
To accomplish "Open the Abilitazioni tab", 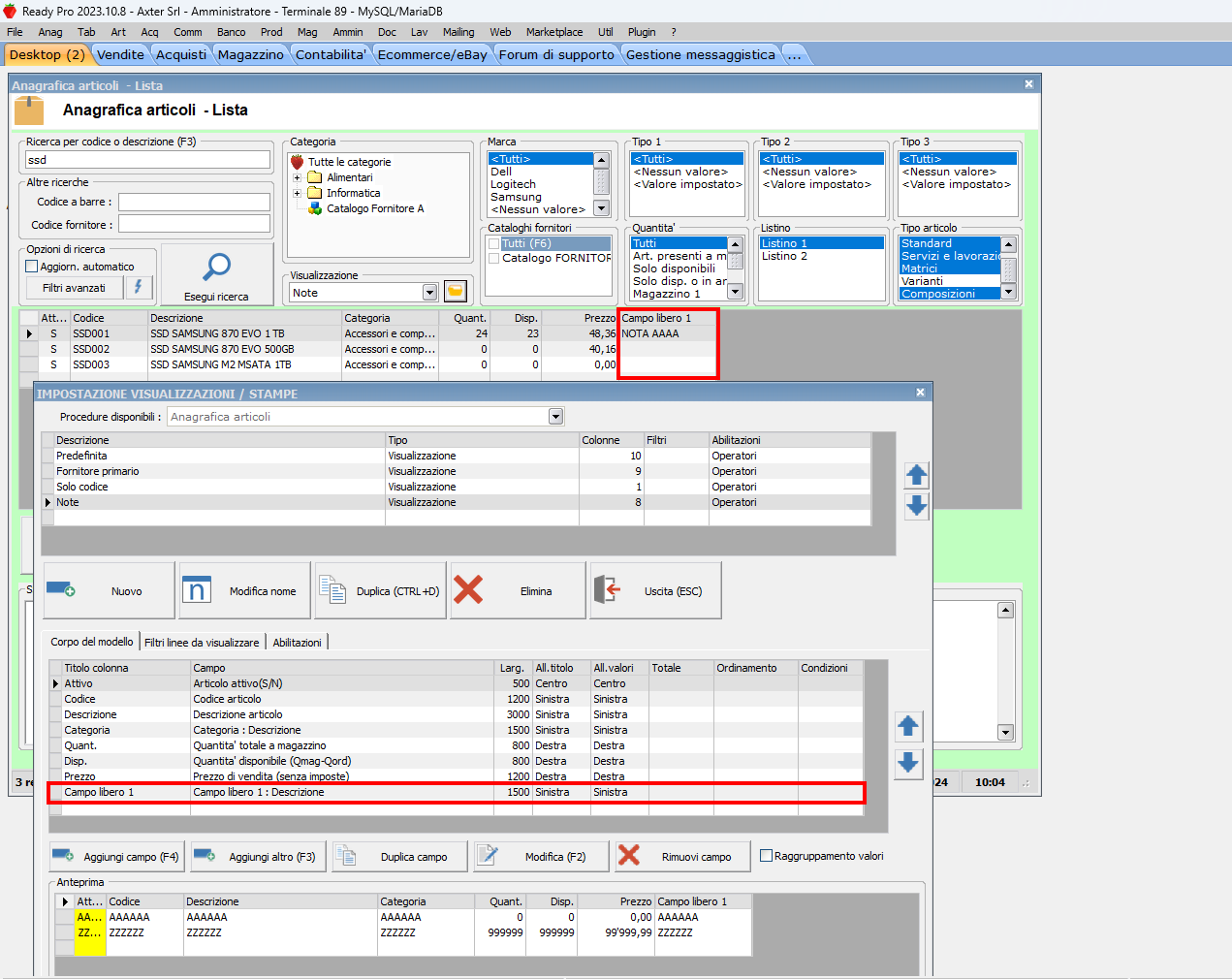I will point(297,642).
